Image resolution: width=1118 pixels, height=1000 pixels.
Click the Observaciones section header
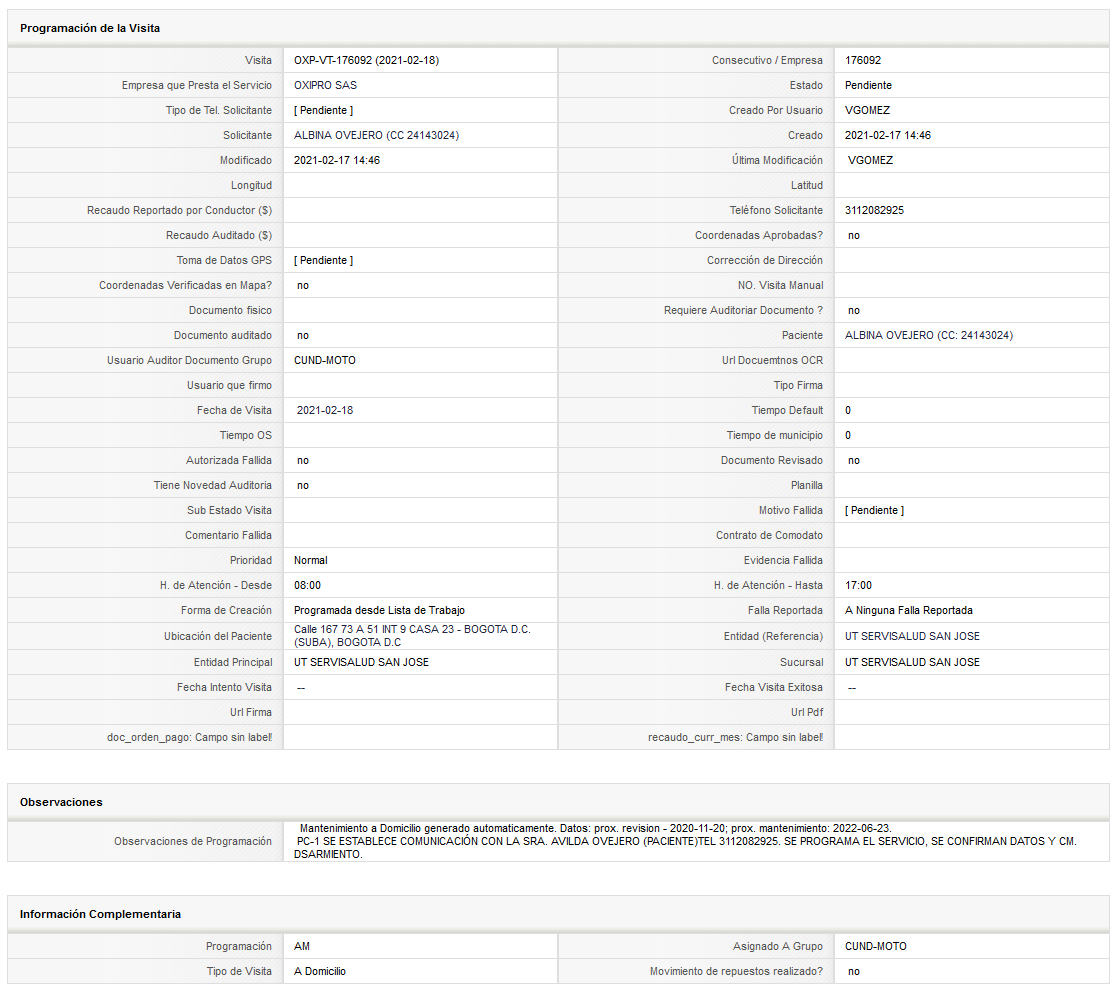pyautogui.click(x=61, y=803)
